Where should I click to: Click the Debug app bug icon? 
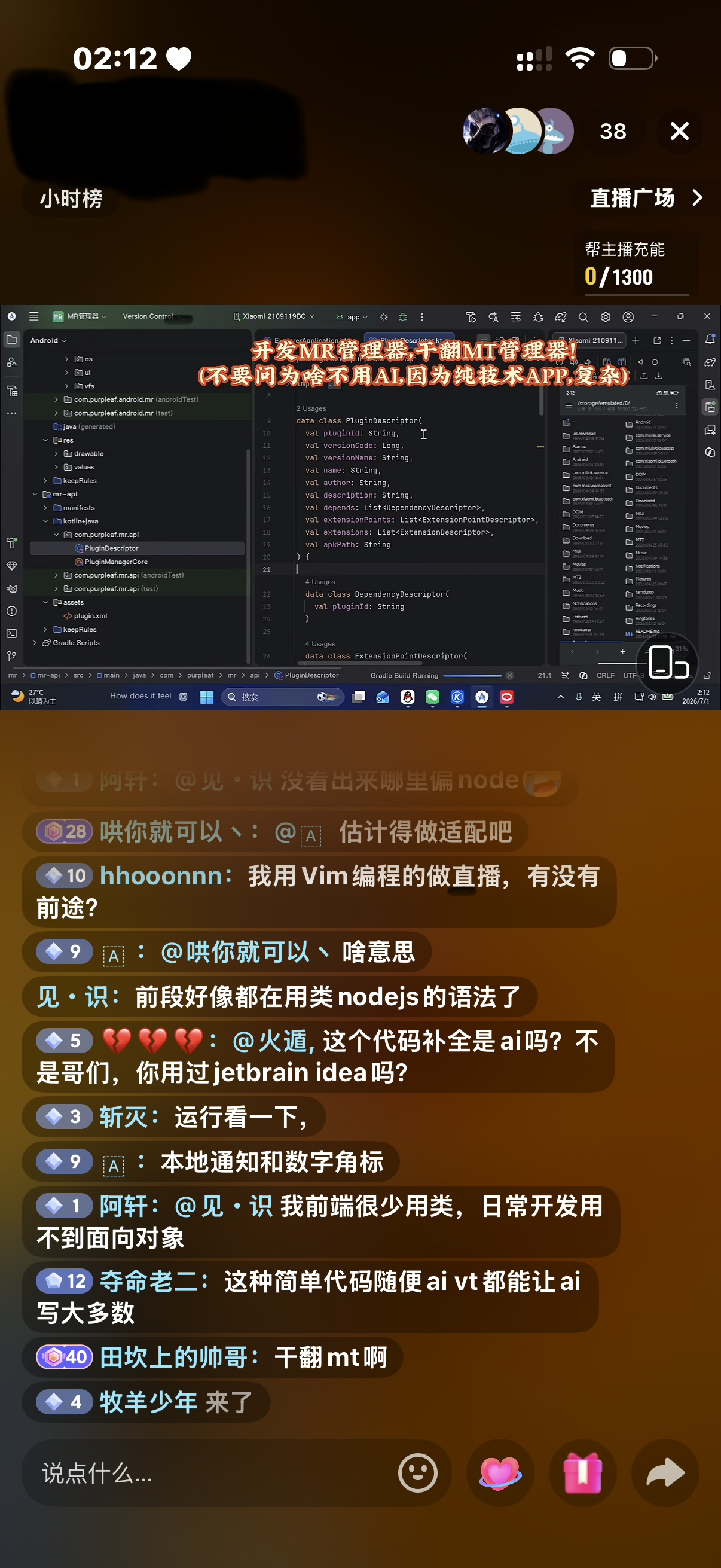(x=403, y=316)
